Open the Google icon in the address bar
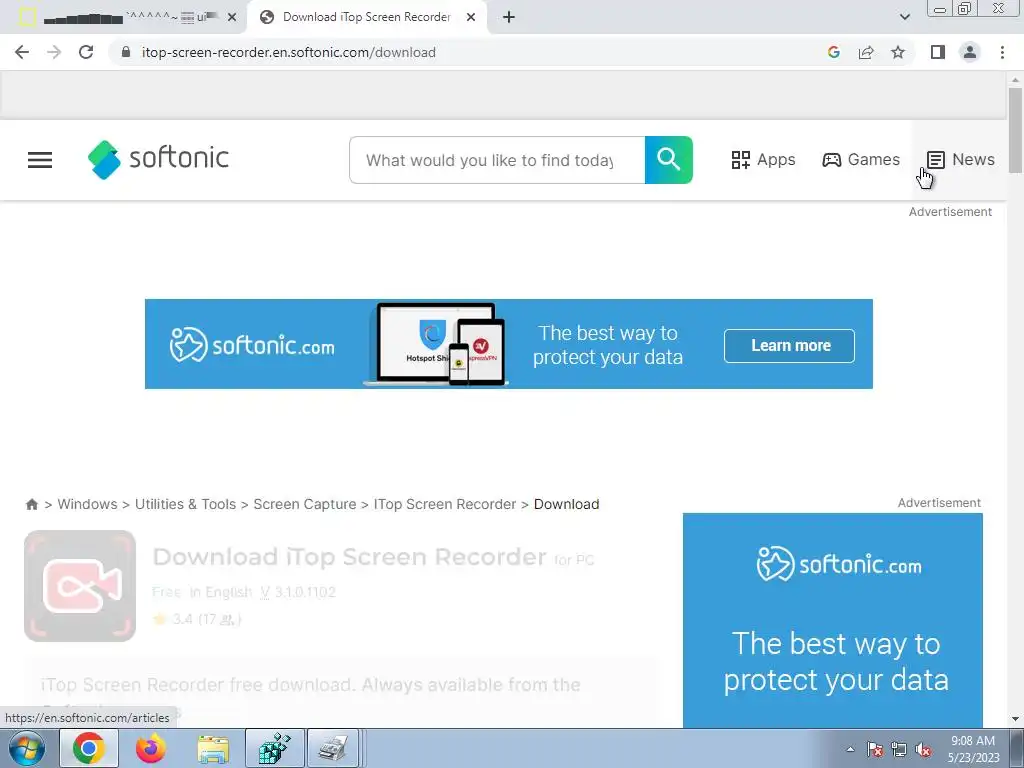This screenshot has height=768, width=1024. [833, 52]
